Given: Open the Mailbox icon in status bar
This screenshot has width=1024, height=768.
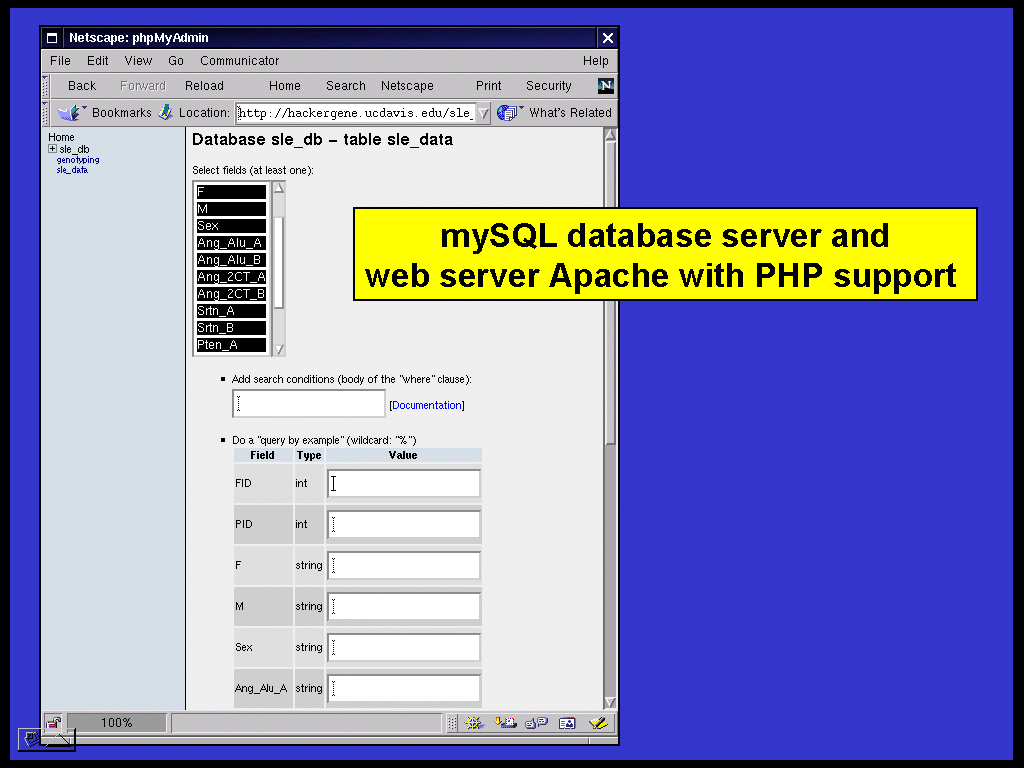Looking at the screenshot, I should 506,723.
